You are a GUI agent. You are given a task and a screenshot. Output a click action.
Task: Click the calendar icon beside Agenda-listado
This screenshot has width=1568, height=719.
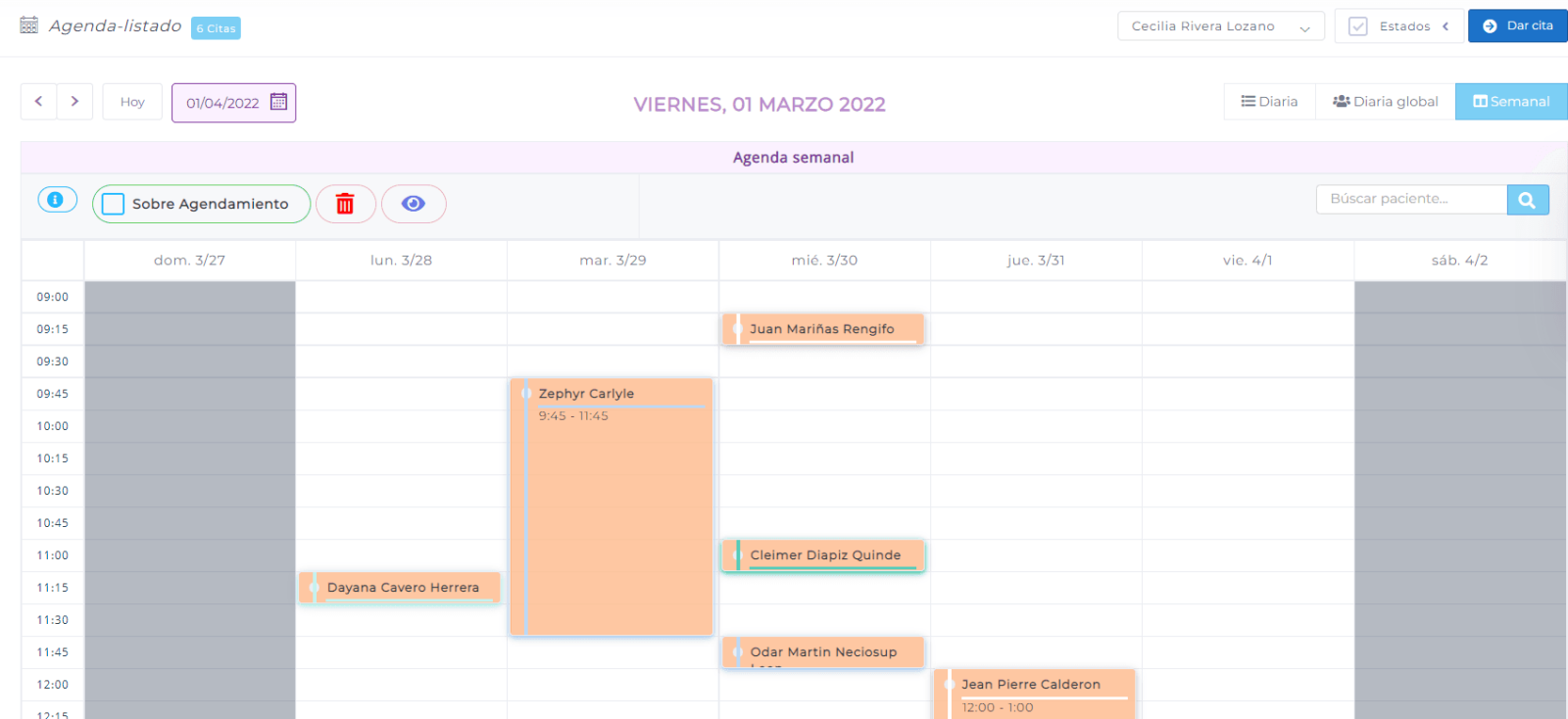pos(29,25)
